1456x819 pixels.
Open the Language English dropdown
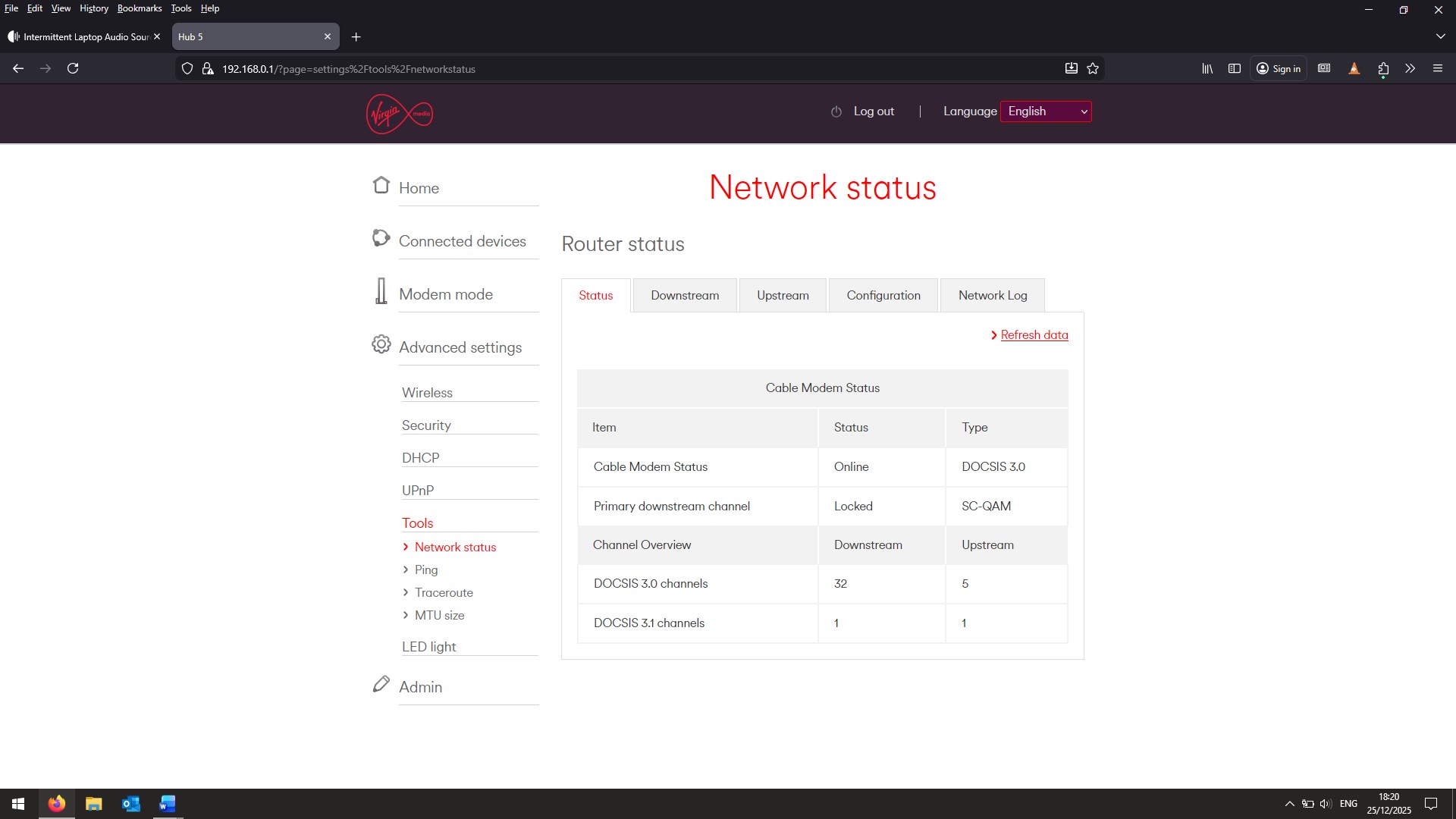coord(1046,111)
